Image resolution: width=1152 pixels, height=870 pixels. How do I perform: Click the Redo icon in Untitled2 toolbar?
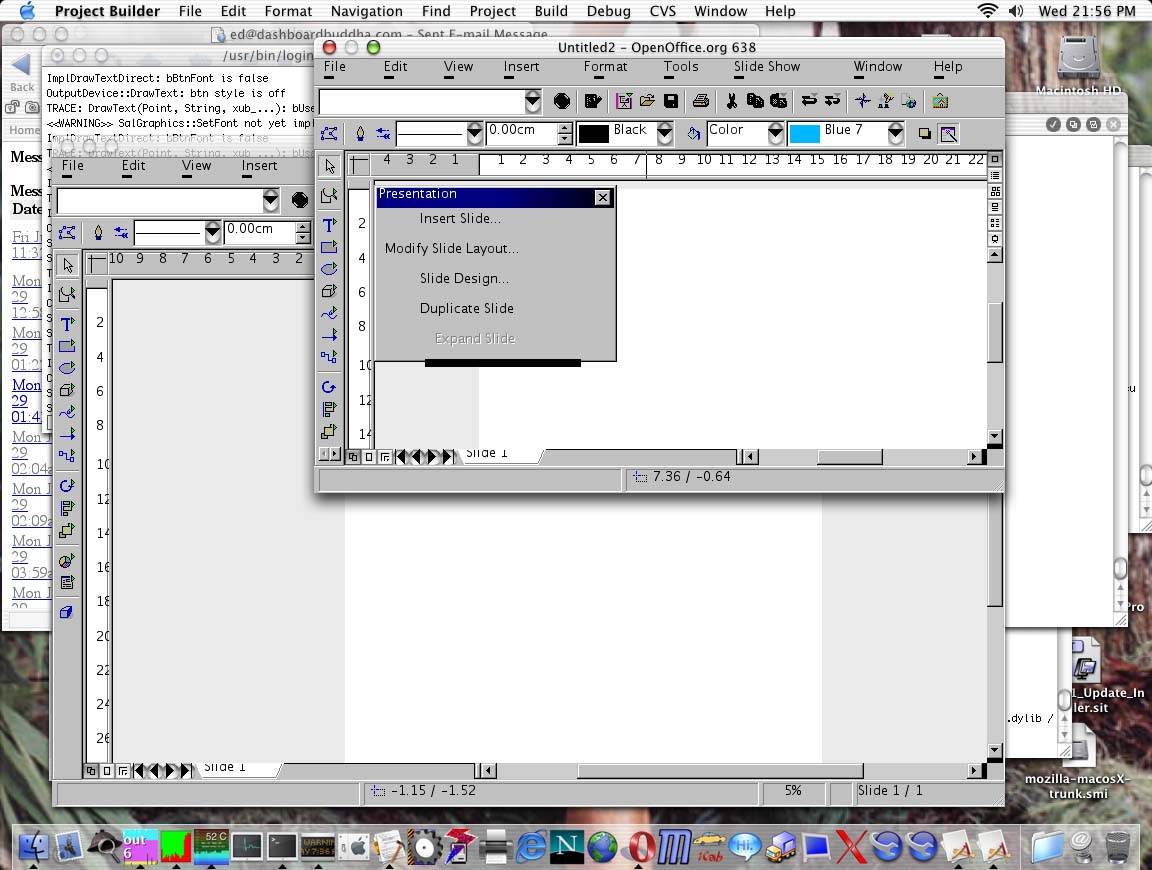click(x=832, y=101)
